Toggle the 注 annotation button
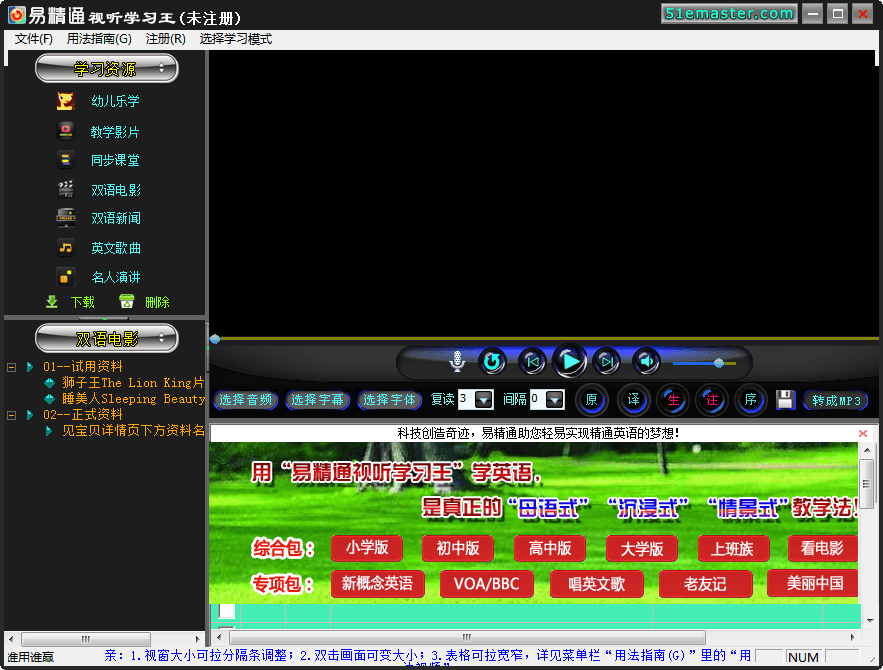883x670 pixels. click(x=712, y=400)
